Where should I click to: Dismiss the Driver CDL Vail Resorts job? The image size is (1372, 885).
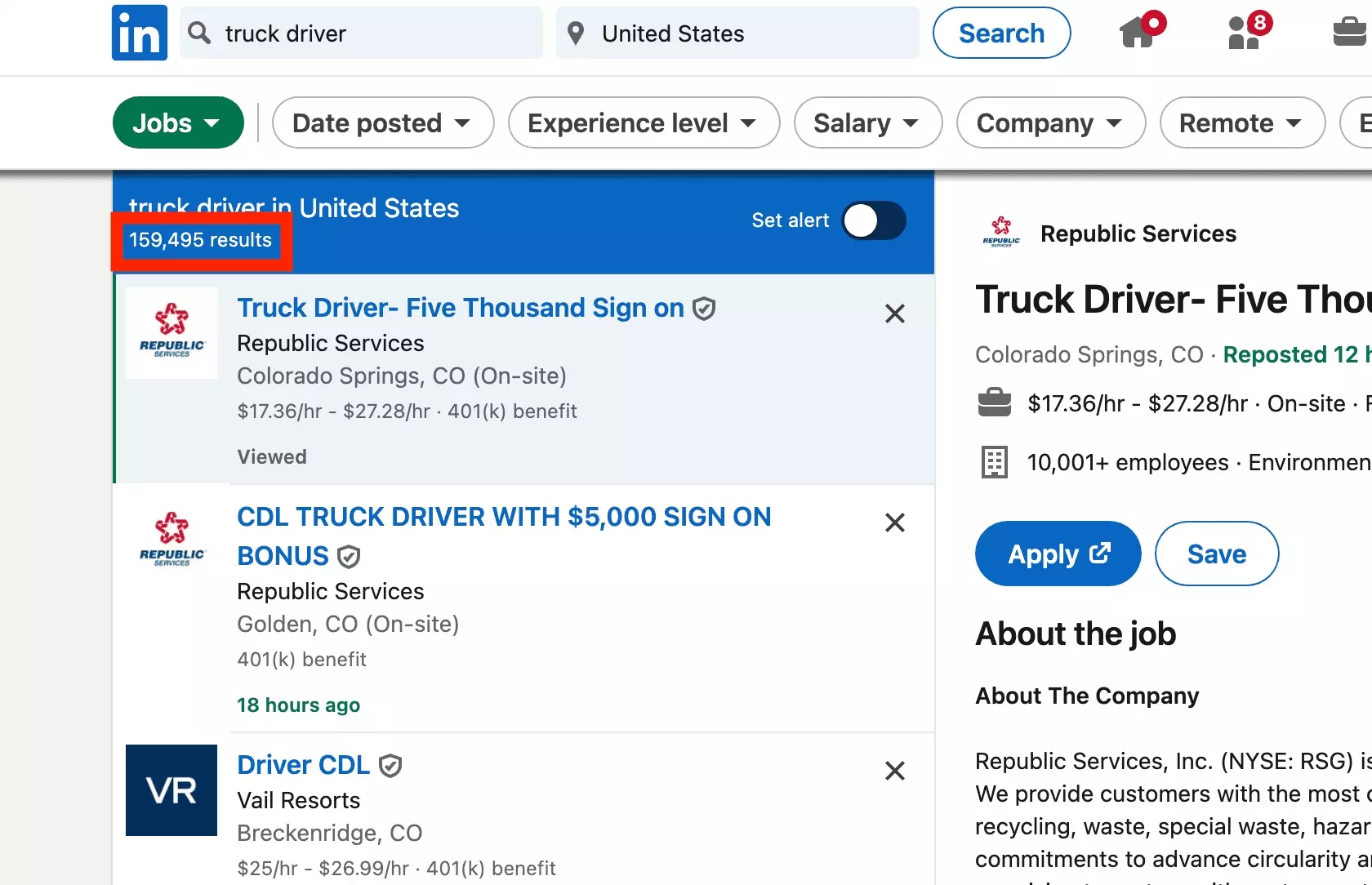(x=895, y=771)
